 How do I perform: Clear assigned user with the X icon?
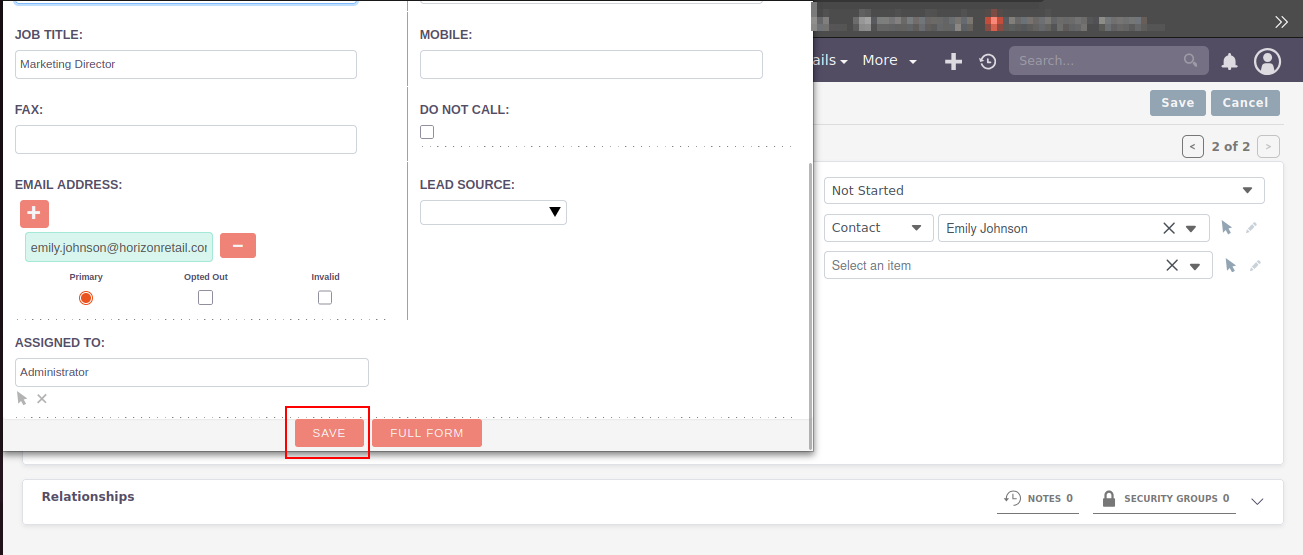42,399
